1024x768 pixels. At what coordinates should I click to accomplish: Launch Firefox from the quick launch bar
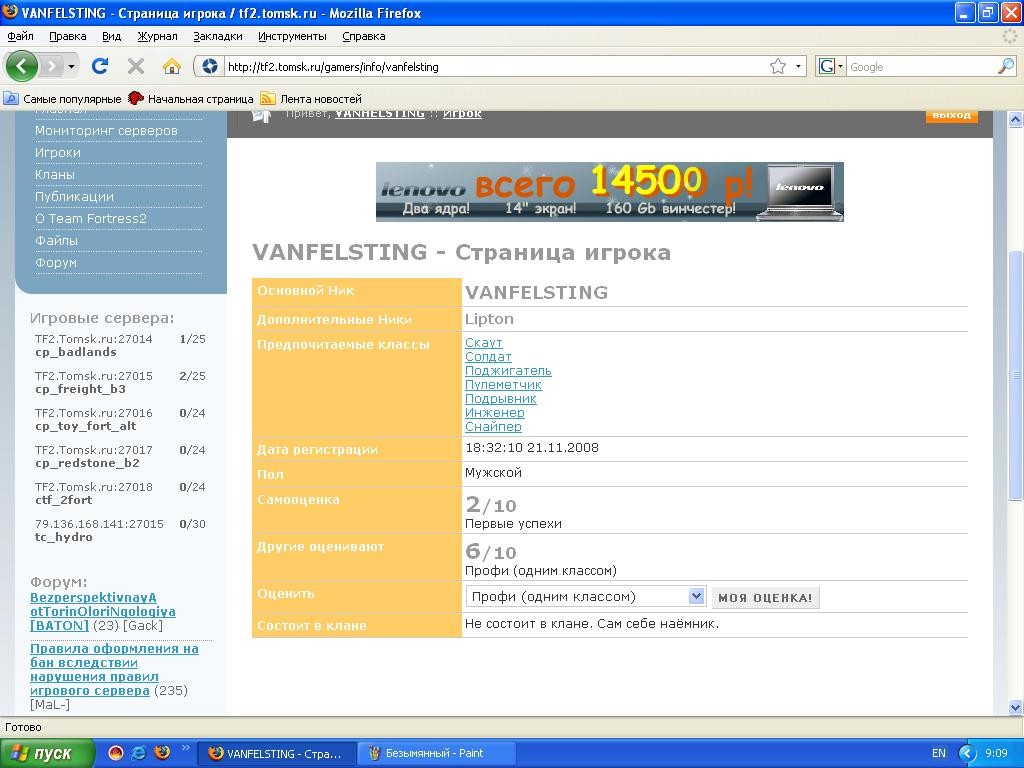coord(161,753)
